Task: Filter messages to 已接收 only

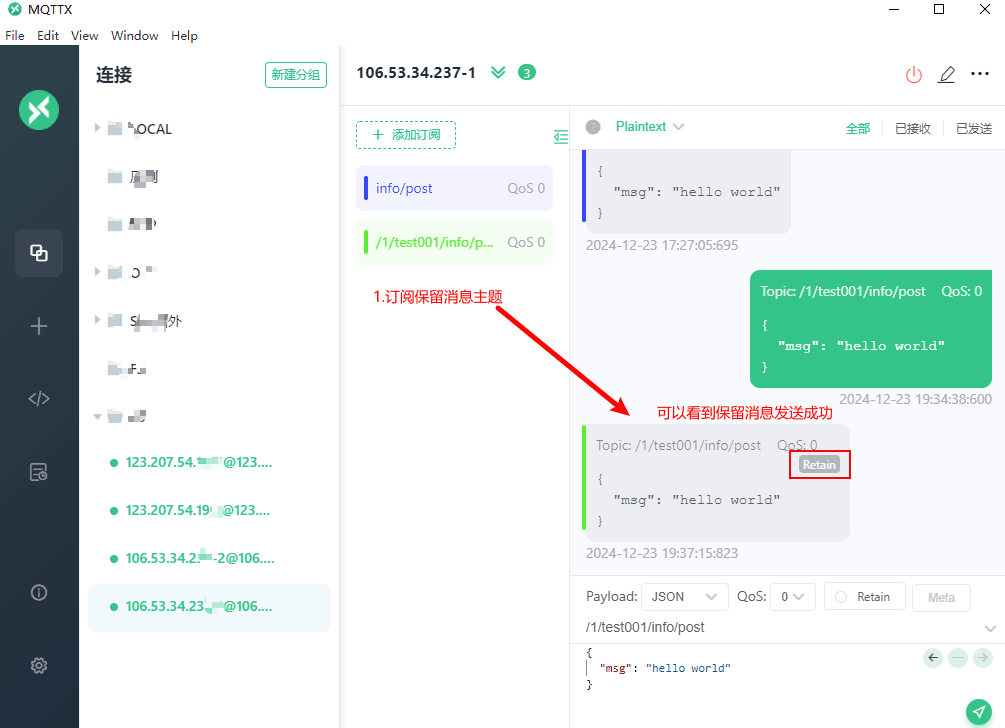Action: [913, 128]
